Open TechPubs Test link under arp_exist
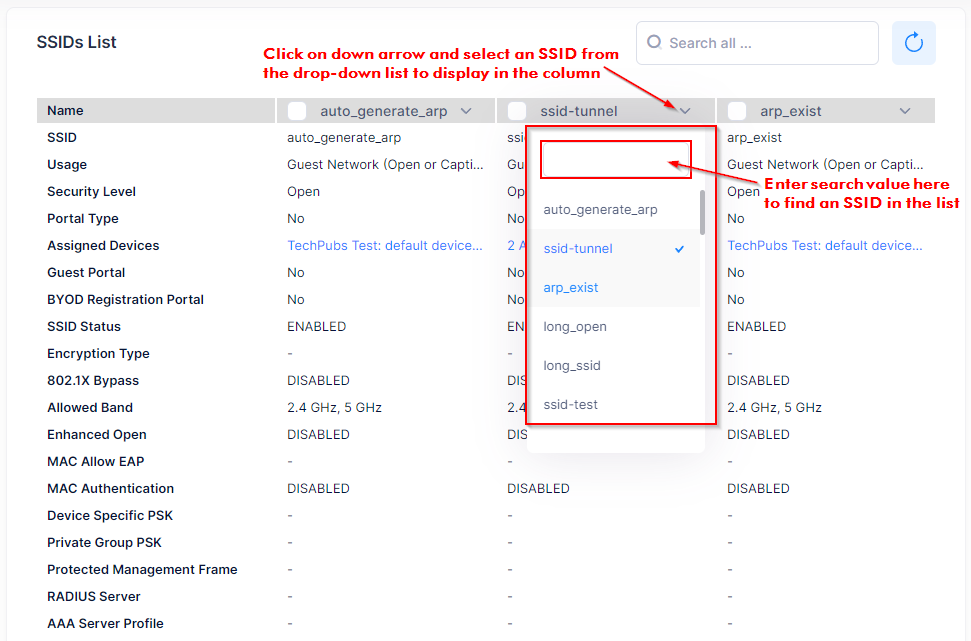971x641 pixels. coord(824,246)
